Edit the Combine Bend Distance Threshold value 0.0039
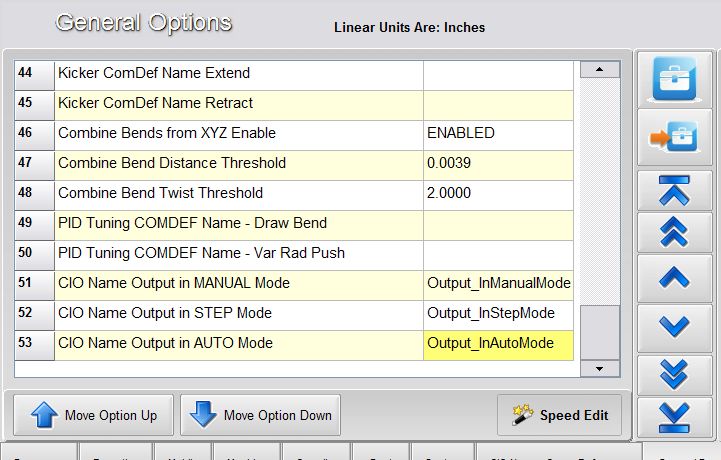The height and width of the screenshot is (460, 721). click(x=498, y=163)
